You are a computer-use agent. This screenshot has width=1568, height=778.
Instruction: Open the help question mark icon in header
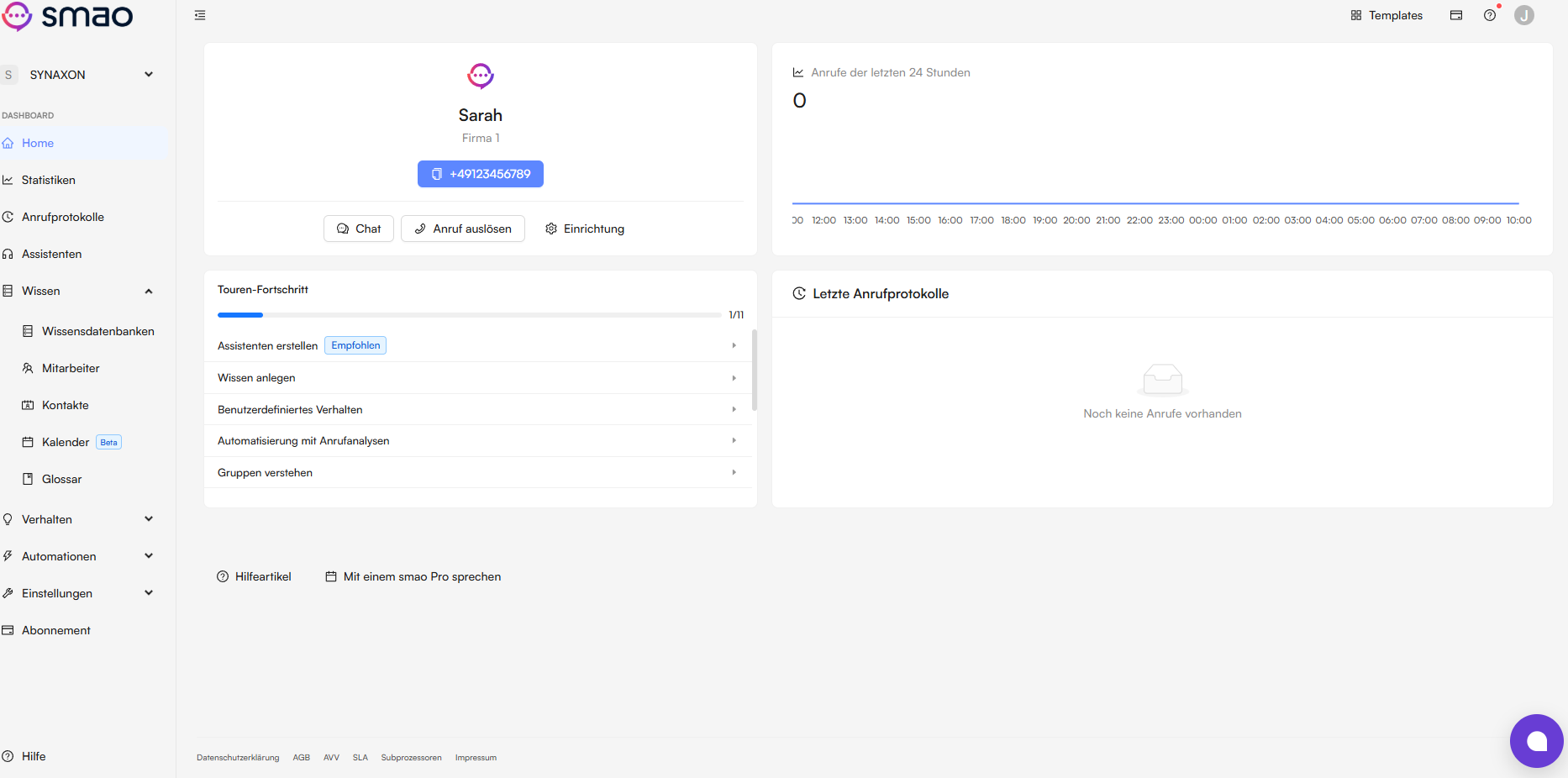[1490, 15]
